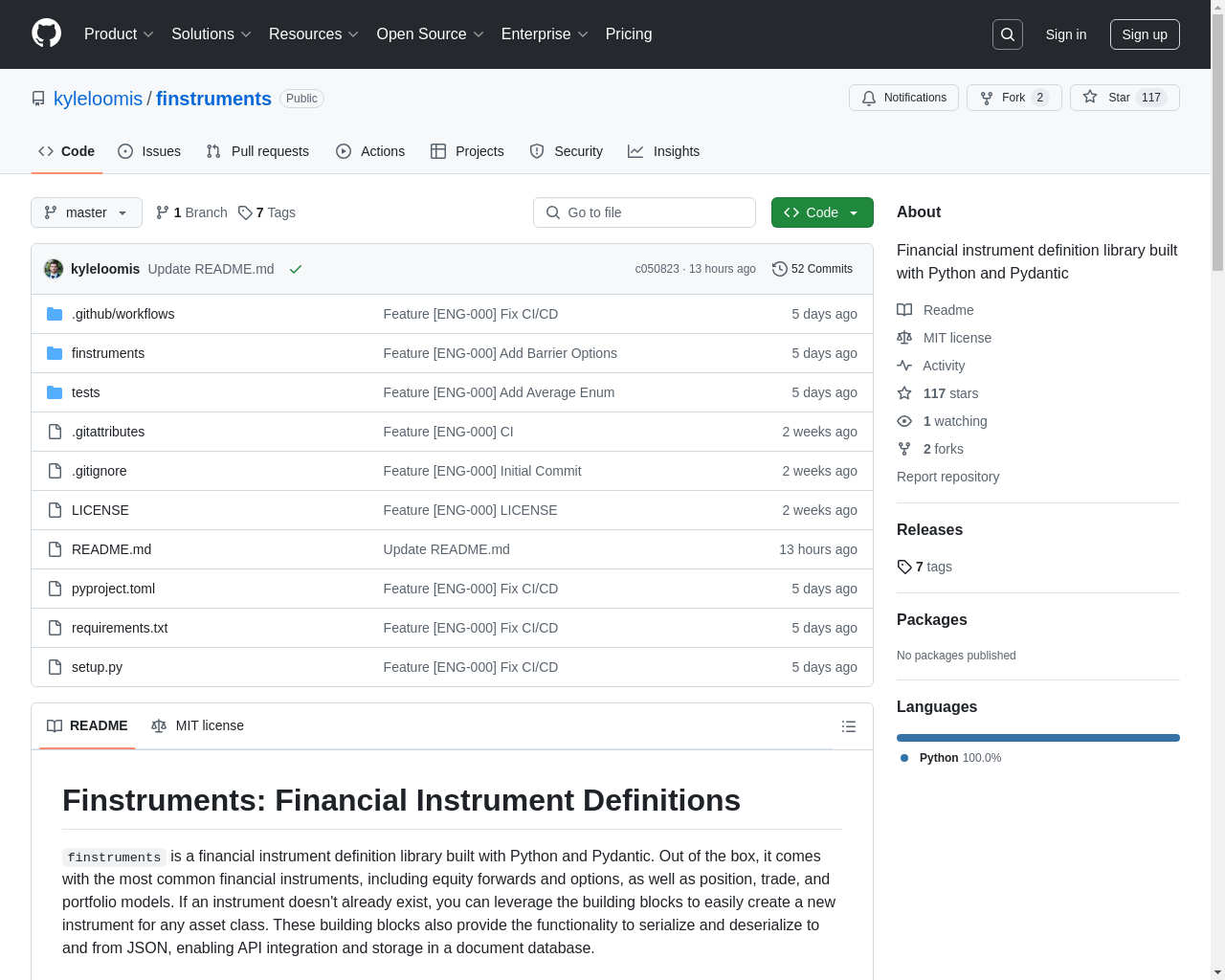Switch to the Projects tab

click(x=467, y=151)
